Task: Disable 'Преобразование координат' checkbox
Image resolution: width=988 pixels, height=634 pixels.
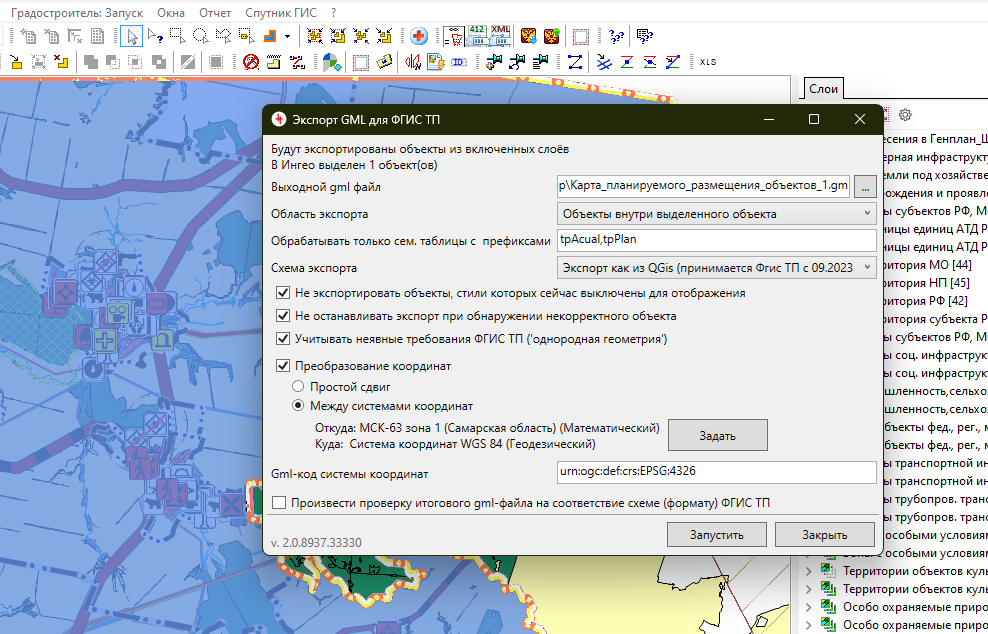Action: [283, 366]
